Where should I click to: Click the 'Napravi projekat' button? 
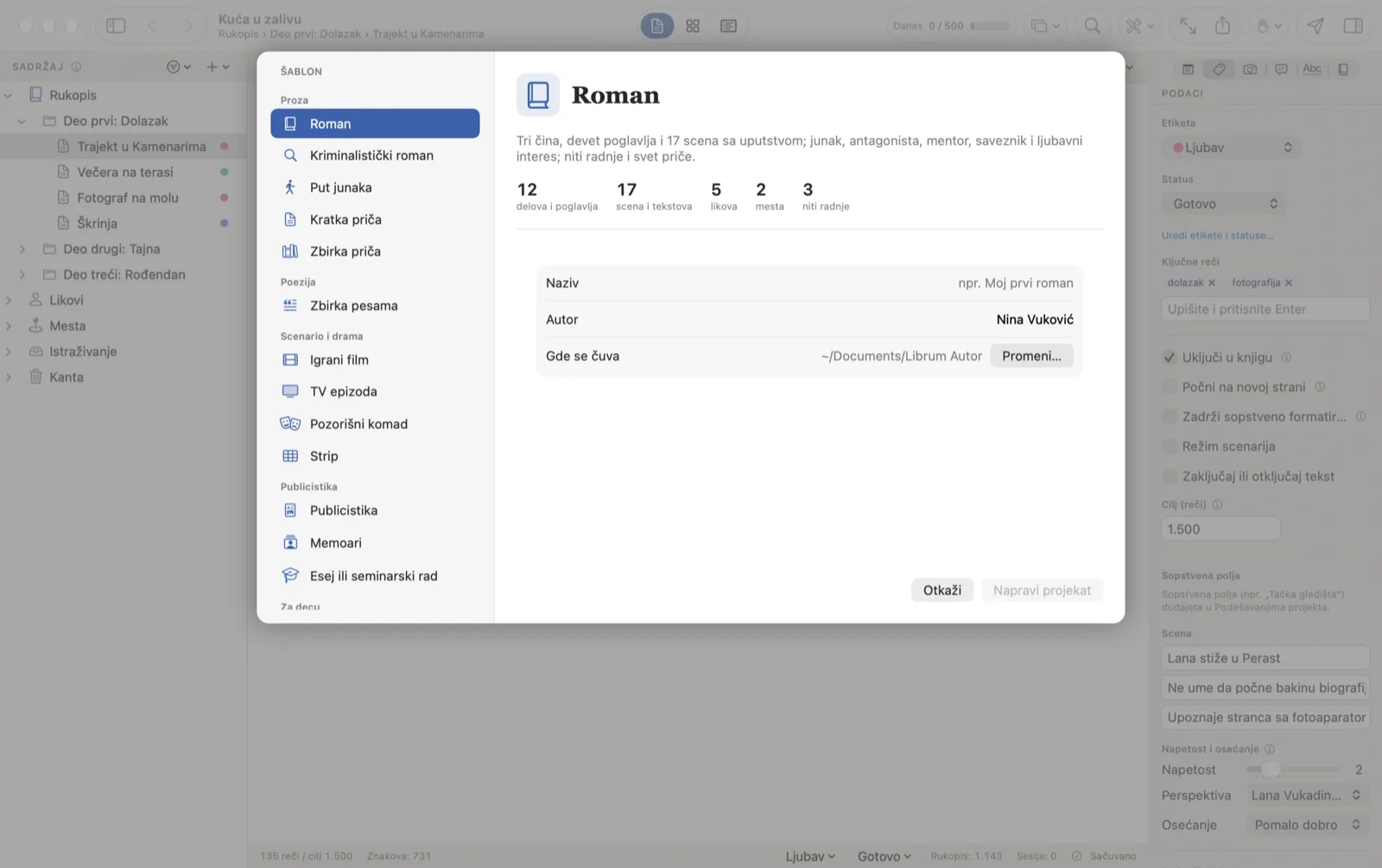click(1042, 590)
